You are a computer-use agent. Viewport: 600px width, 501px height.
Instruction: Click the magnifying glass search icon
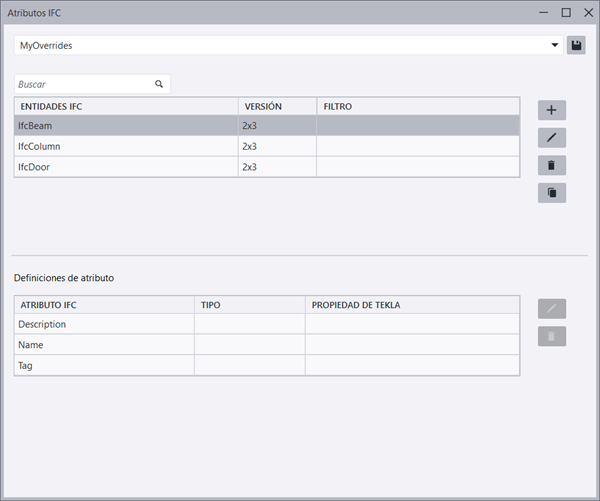click(159, 84)
